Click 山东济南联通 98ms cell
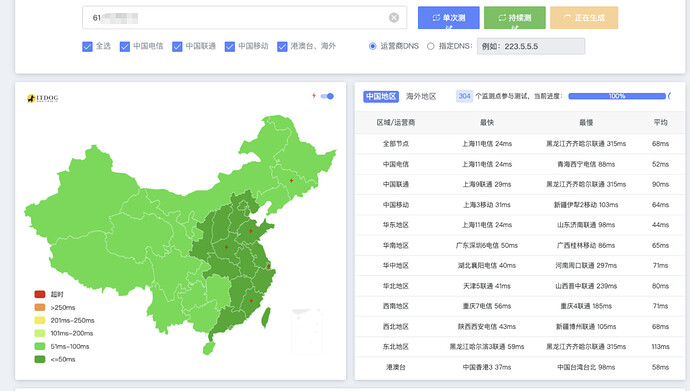 click(x=586, y=225)
